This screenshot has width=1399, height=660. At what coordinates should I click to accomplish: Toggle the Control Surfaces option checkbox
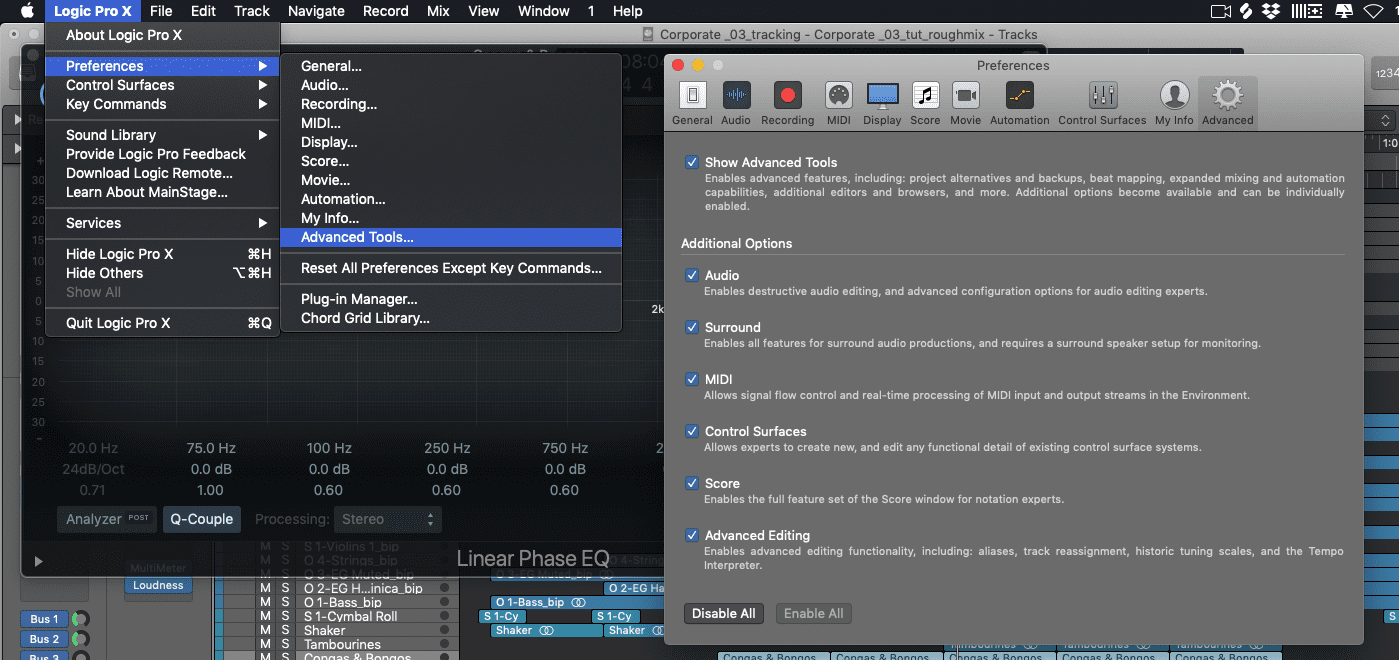tap(692, 431)
